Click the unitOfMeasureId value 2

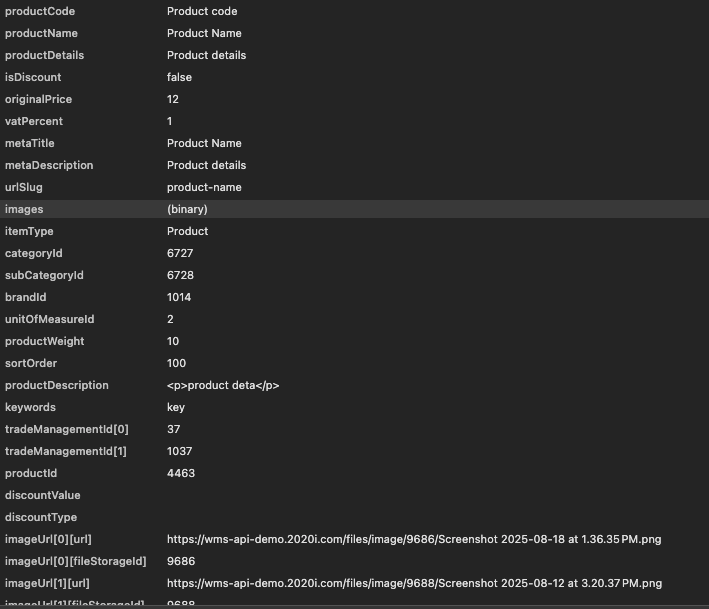170,319
